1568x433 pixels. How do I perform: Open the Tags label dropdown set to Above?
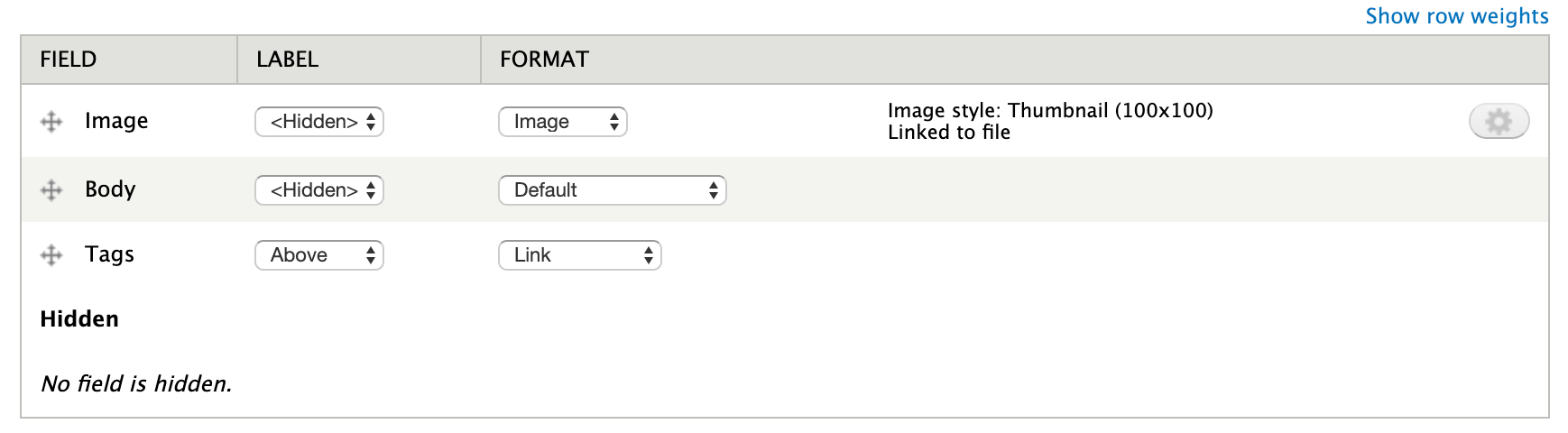319,255
